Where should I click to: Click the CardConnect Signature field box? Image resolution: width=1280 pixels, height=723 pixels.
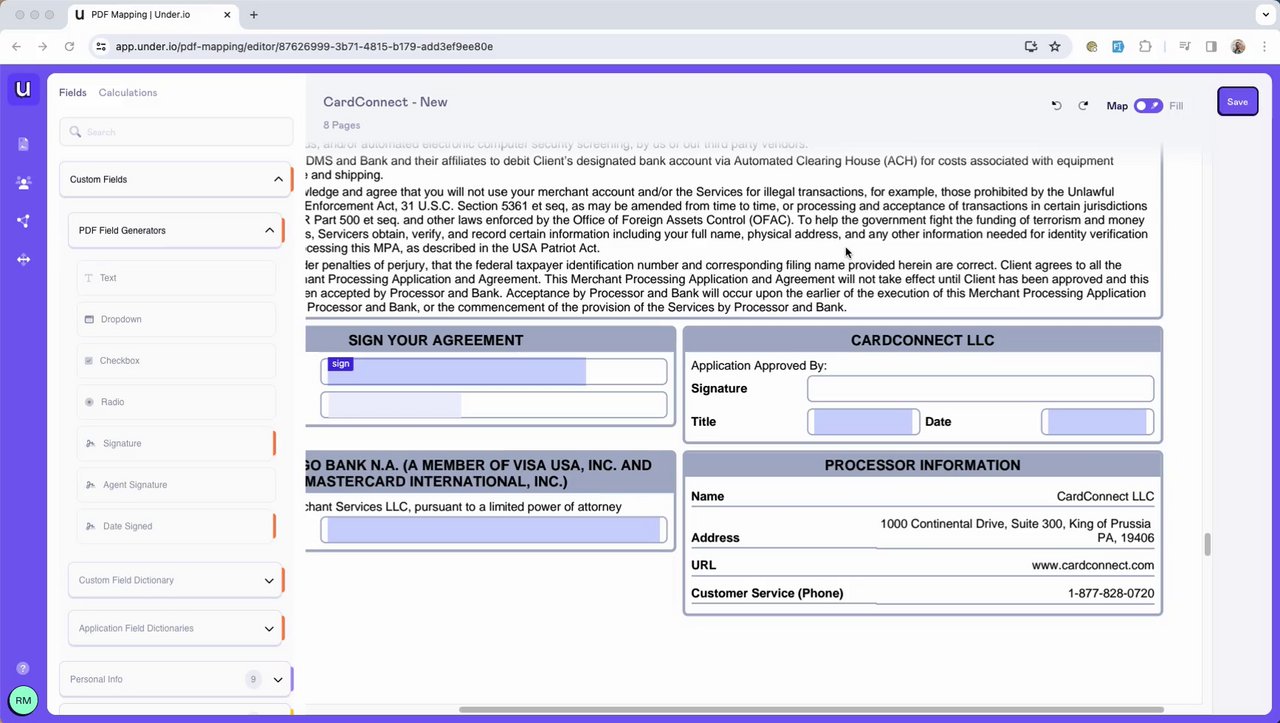980,388
